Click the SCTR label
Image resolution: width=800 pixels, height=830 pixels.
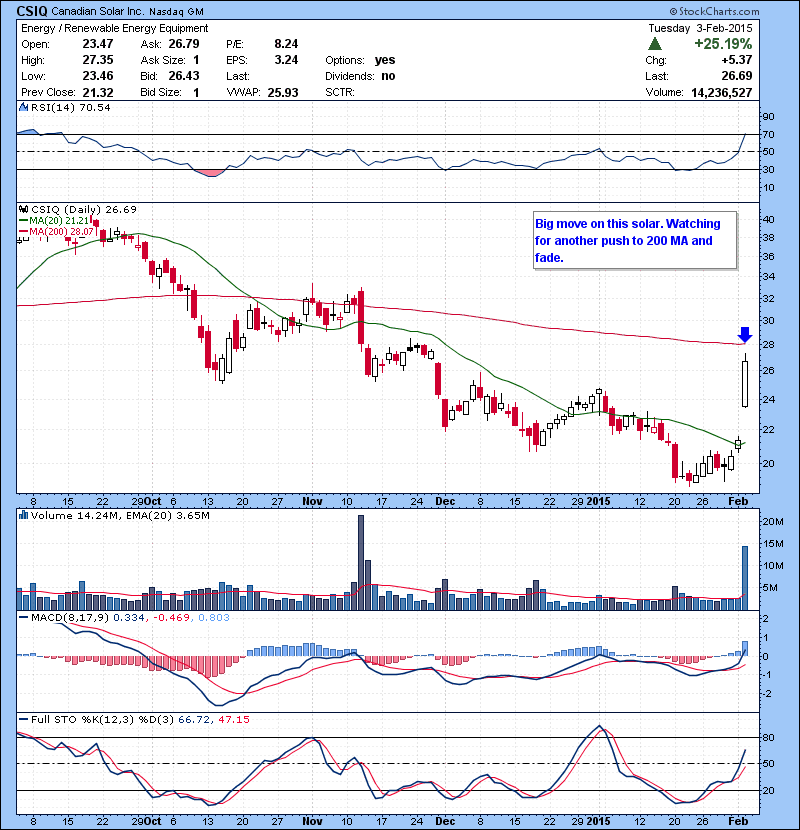click(339, 92)
